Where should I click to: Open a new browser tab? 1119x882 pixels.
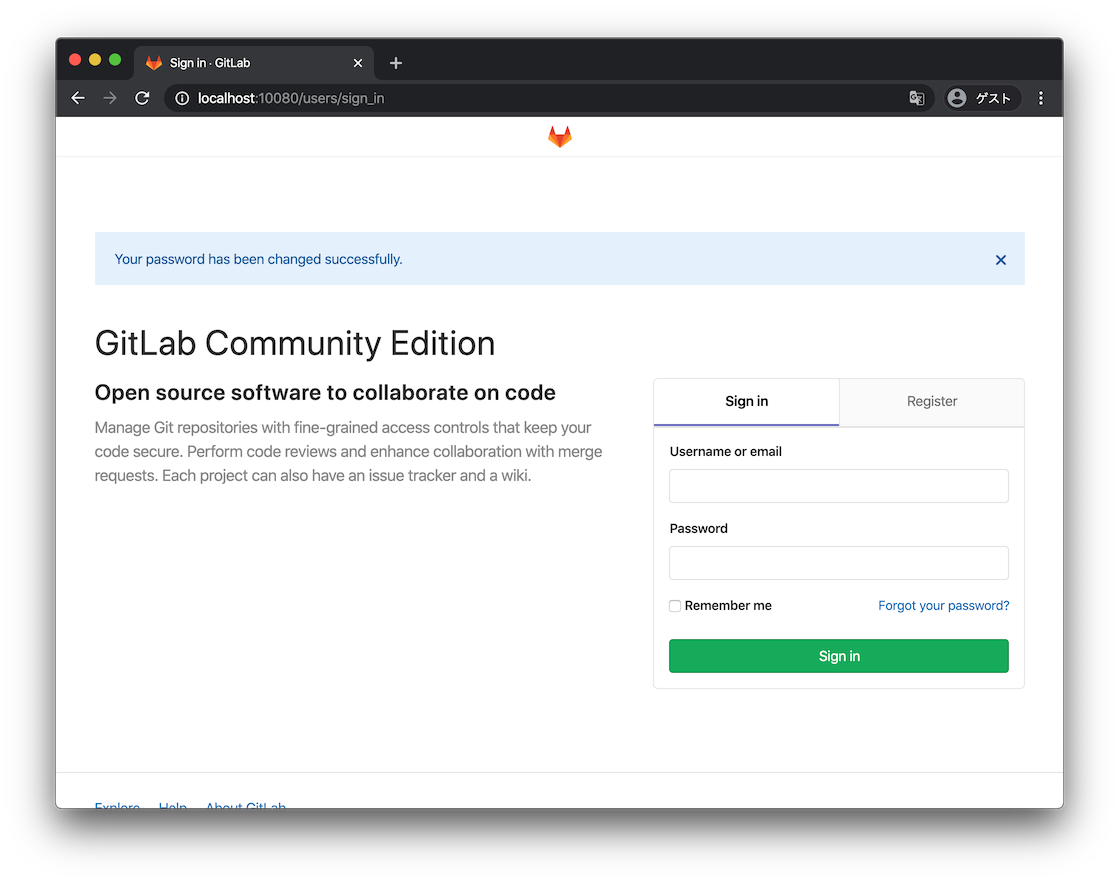[x=396, y=63]
